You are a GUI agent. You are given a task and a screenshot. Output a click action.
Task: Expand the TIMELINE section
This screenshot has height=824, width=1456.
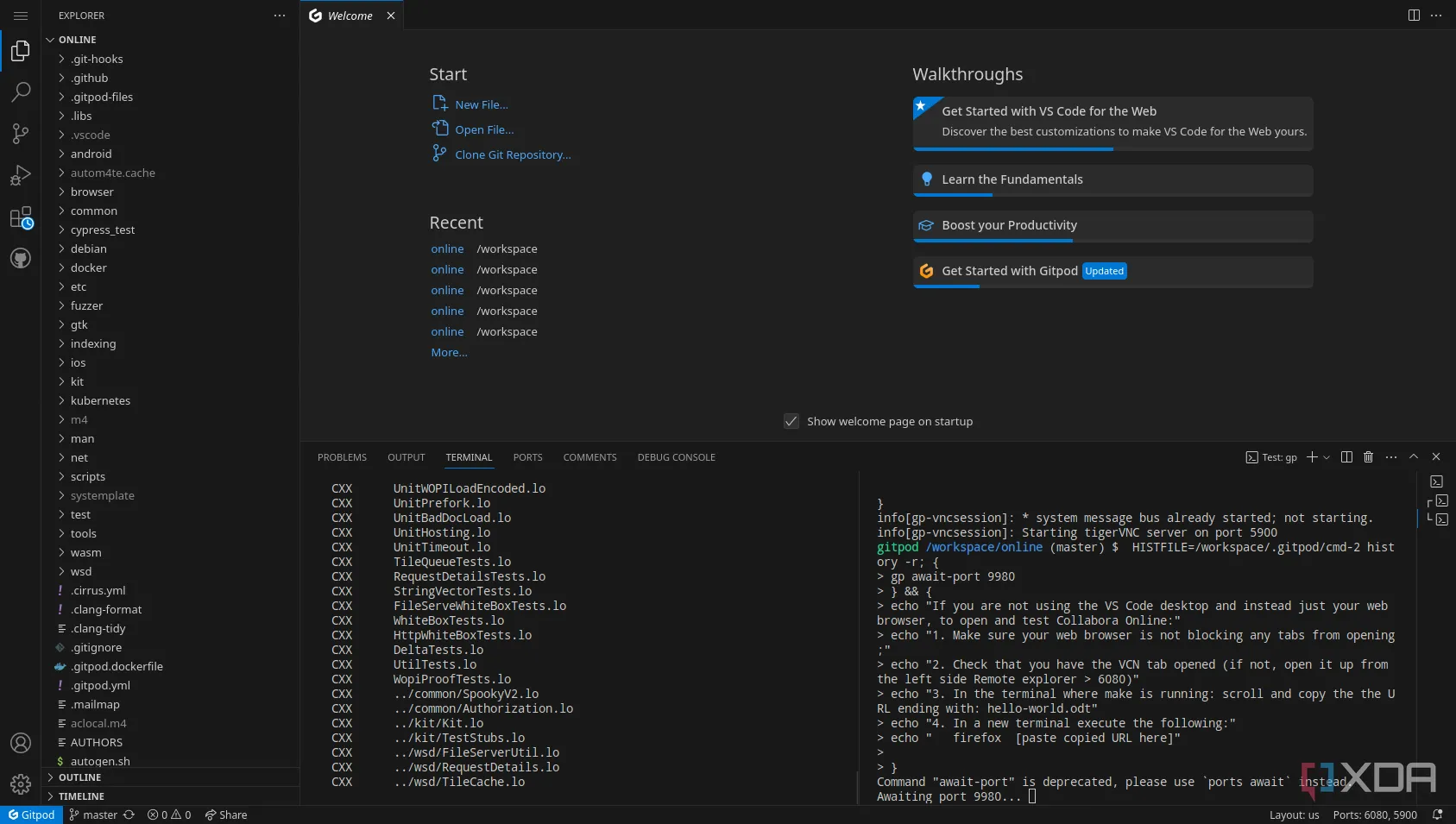[x=81, y=796]
